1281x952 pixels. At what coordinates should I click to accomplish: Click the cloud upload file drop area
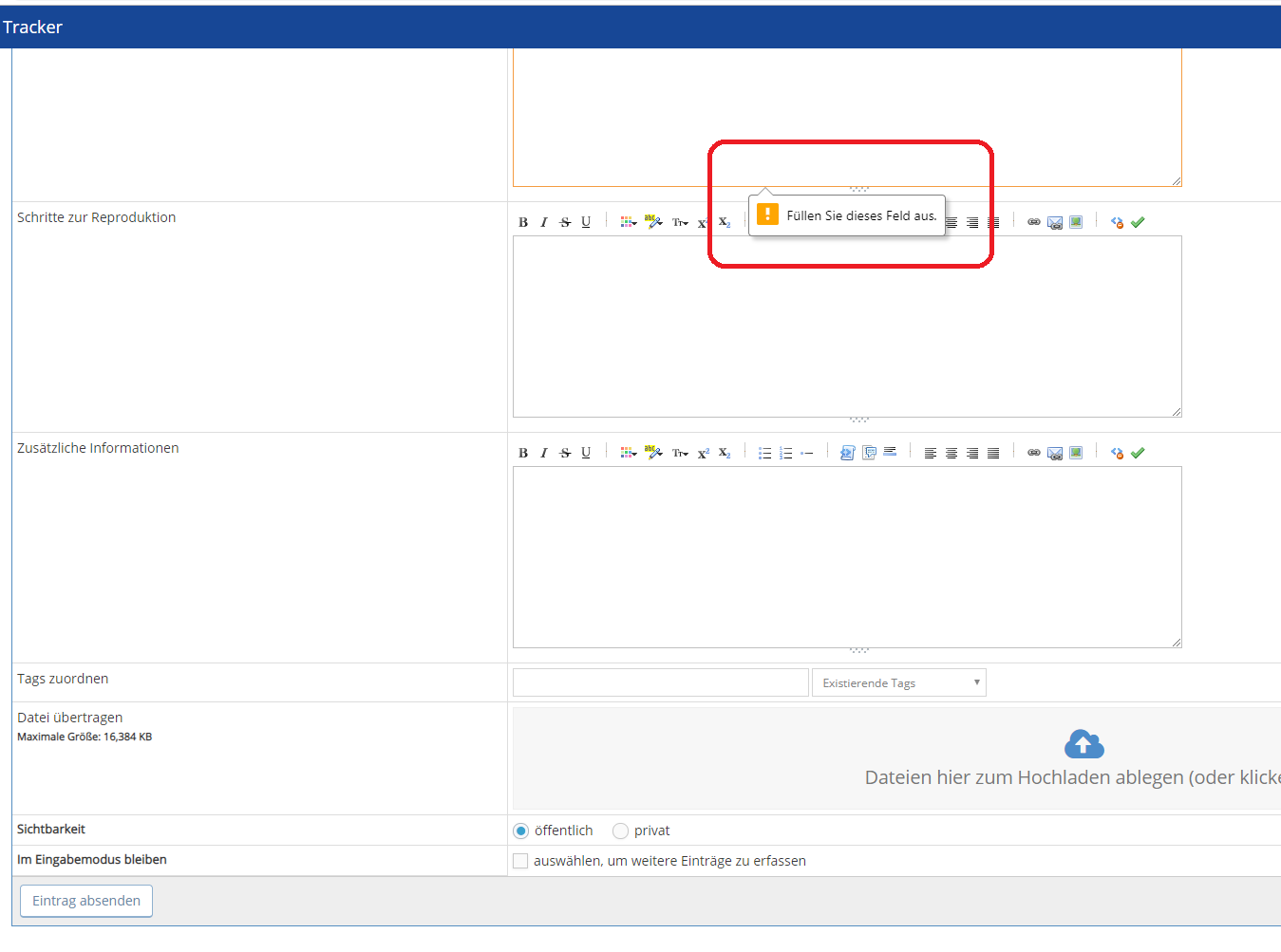1083,758
